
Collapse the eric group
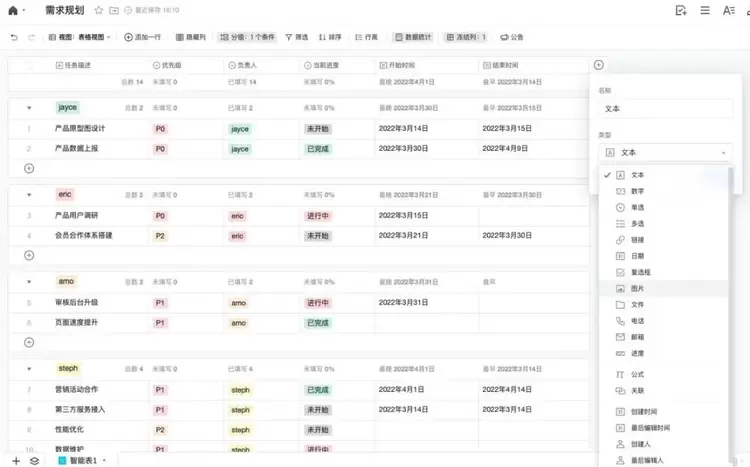[x=29, y=195]
